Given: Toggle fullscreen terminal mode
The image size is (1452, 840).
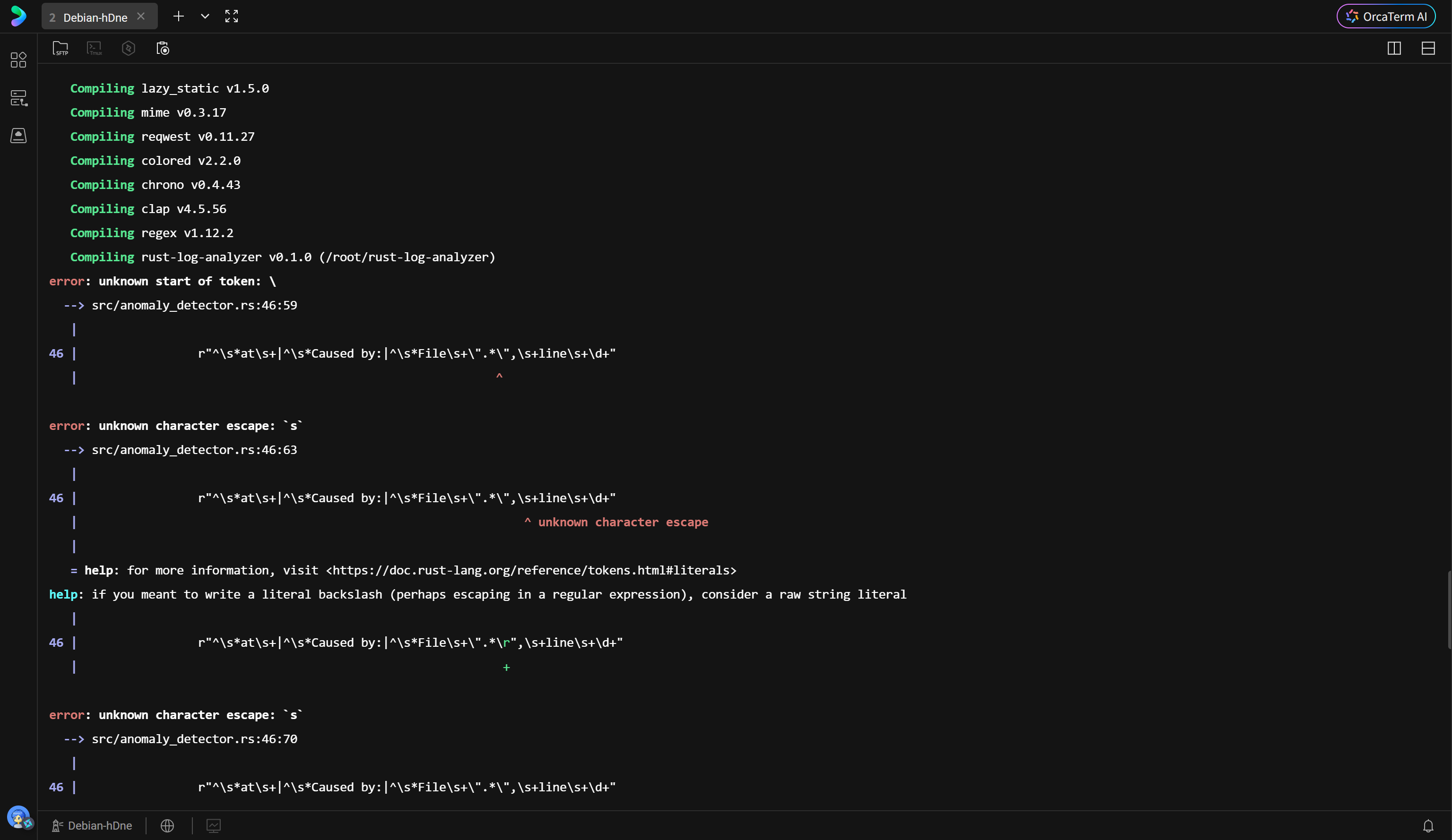Looking at the screenshot, I should pyautogui.click(x=232, y=16).
